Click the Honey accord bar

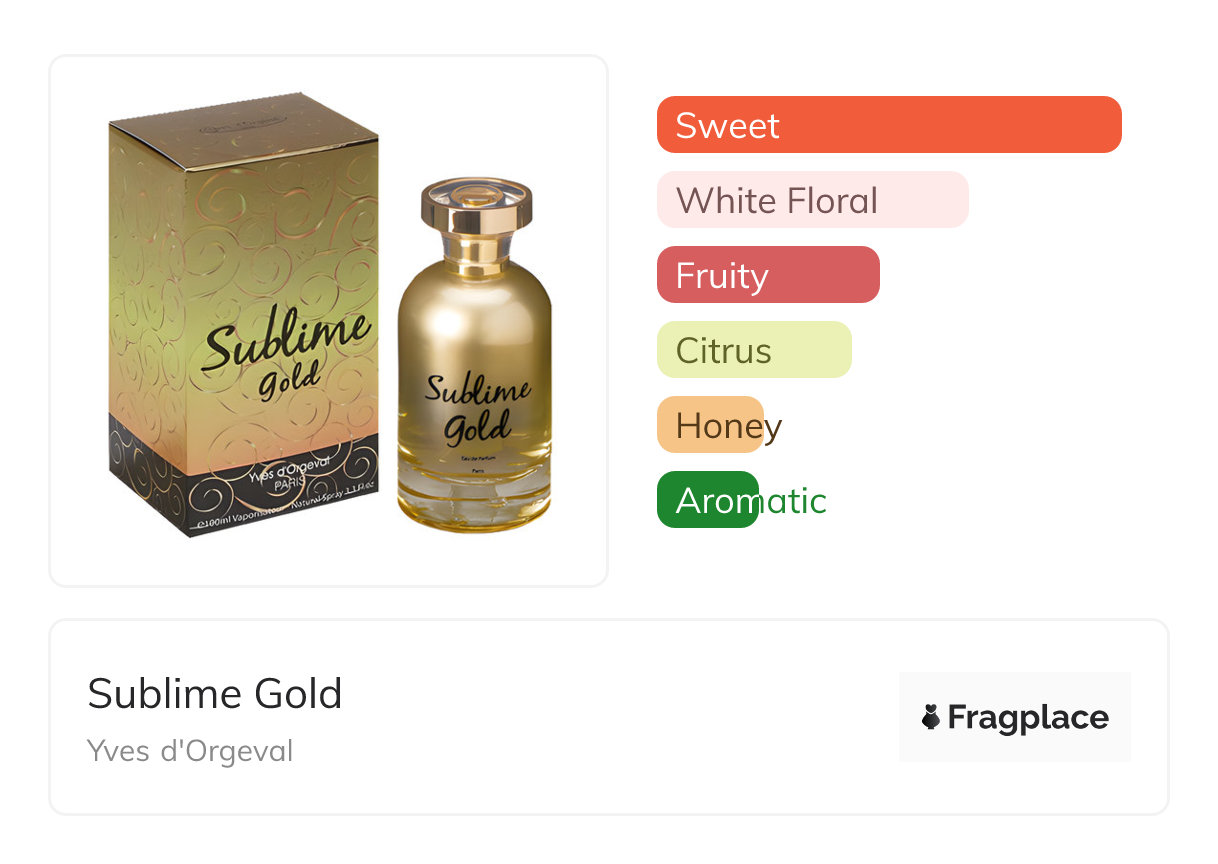(710, 425)
